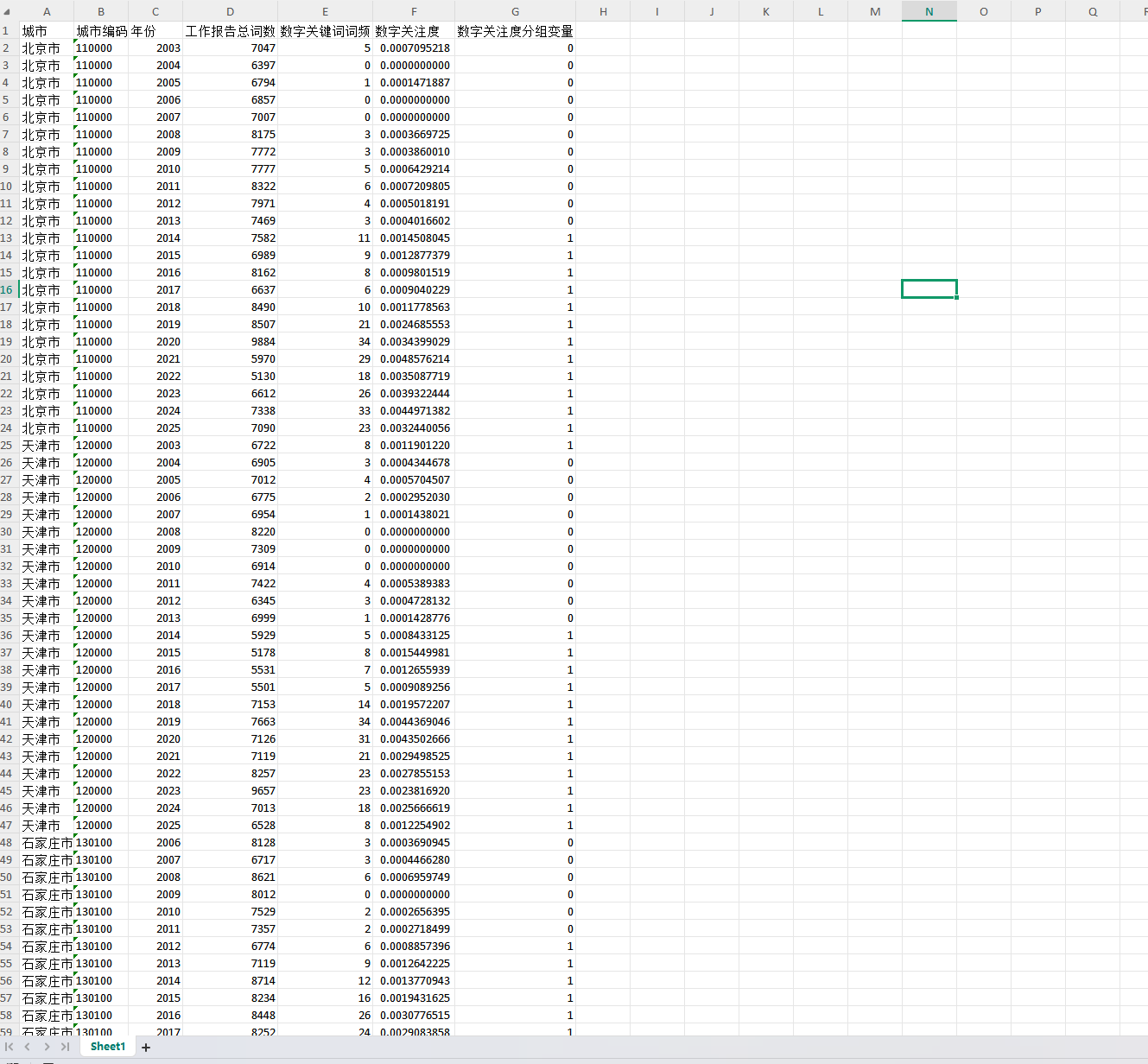
Task: Click the cell showing 0.0011901220
Action: pyautogui.click(x=415, y=446)
